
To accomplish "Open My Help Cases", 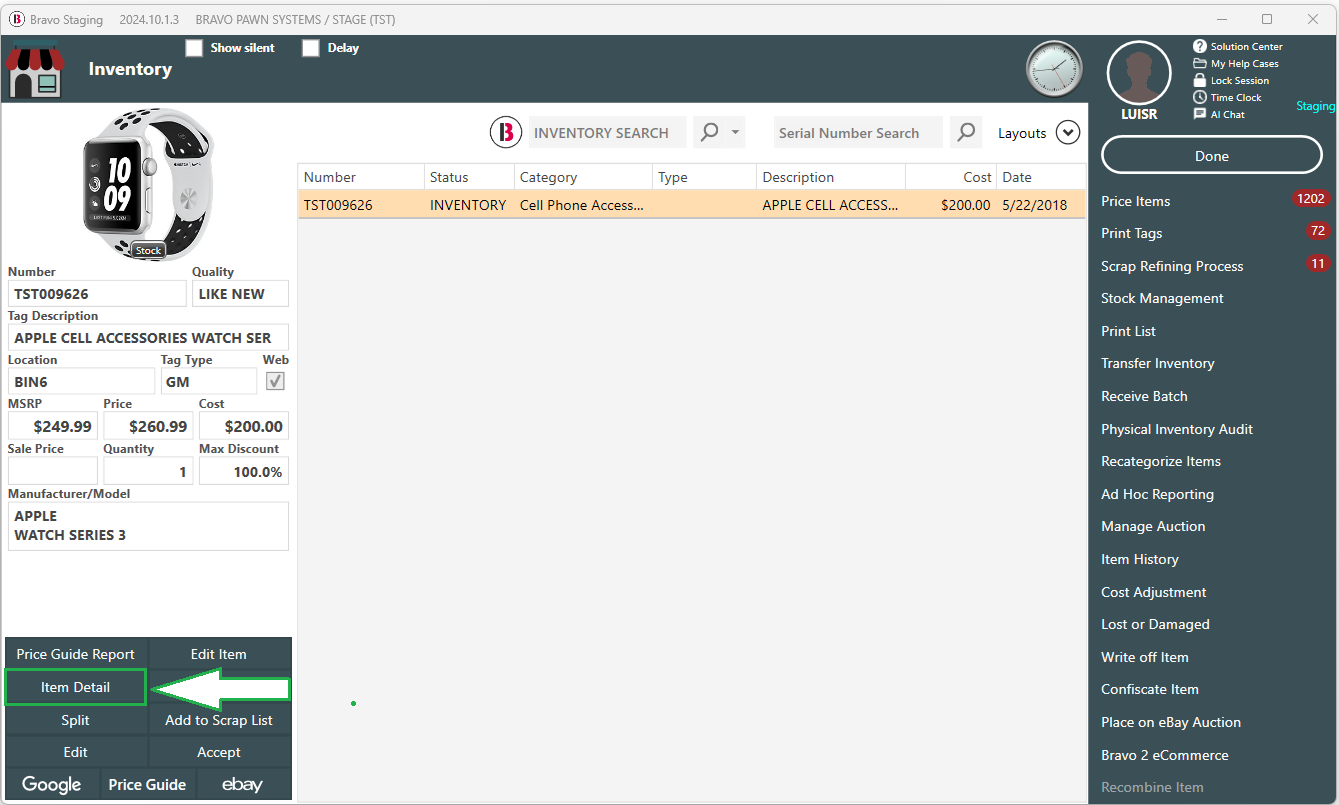I will point(1235,63).
